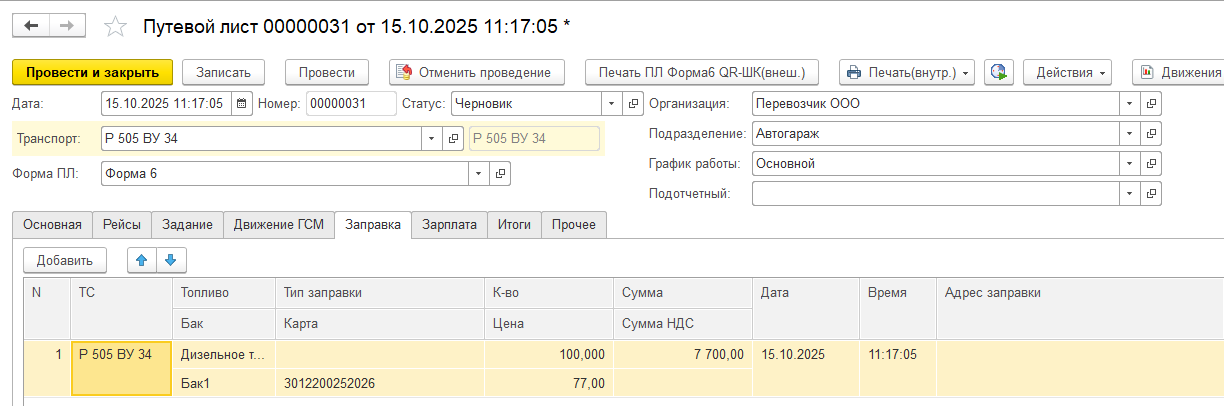Viewport: 1224px width, 406px height.
Task: Open the Транспорт record with the open-form icon
Action: coord(453,139)
